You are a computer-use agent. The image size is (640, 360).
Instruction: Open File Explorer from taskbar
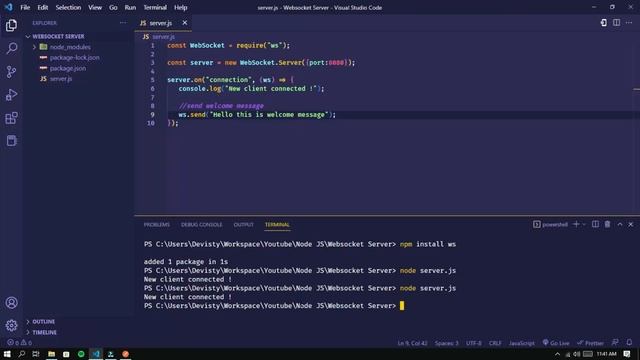tap(51, 354)
